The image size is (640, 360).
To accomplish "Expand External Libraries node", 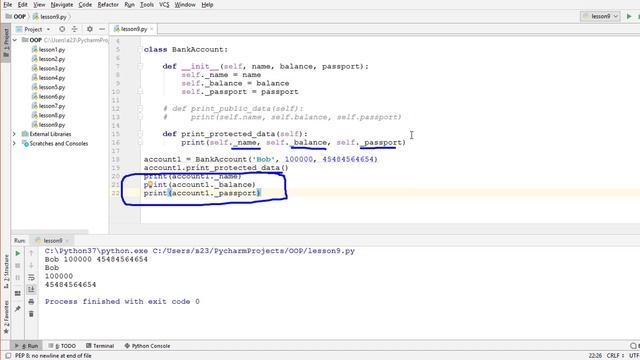I will coord(15,134).
